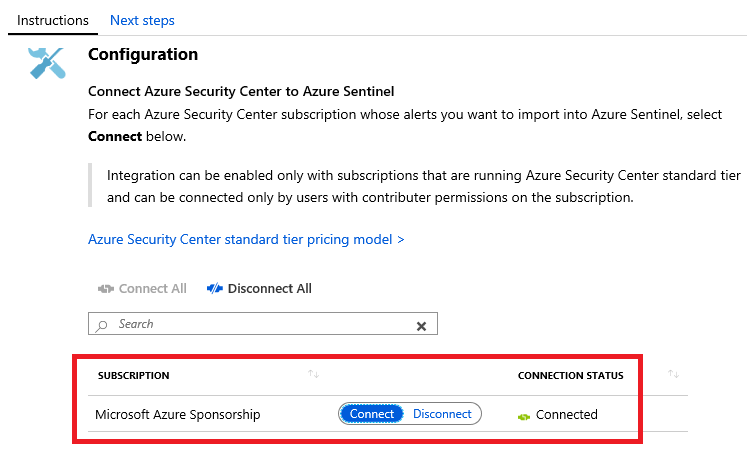This screenshot has width=748, height=468.
Task: Click the Connected status text
Action: 567,414
